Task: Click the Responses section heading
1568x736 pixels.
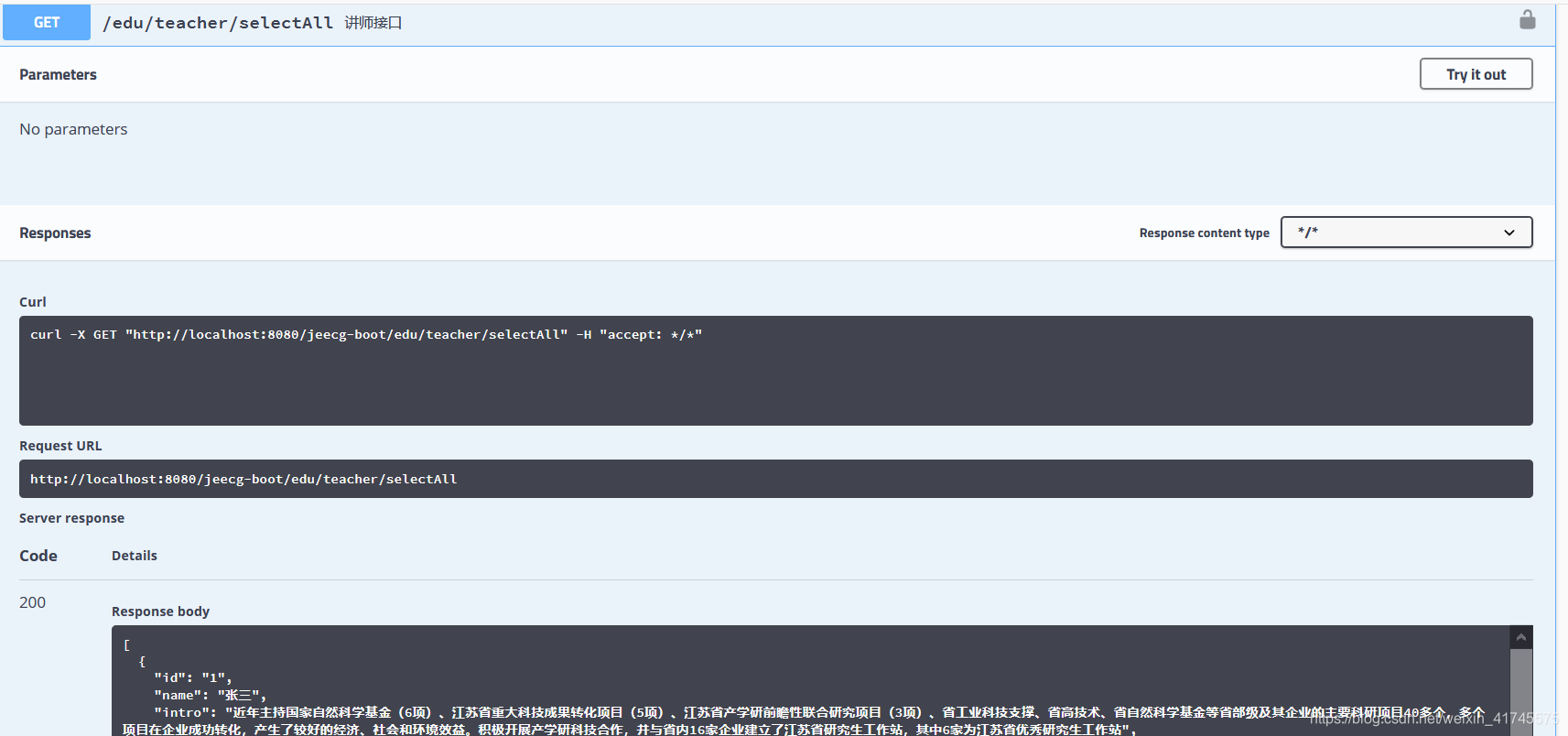Action: 55,233
